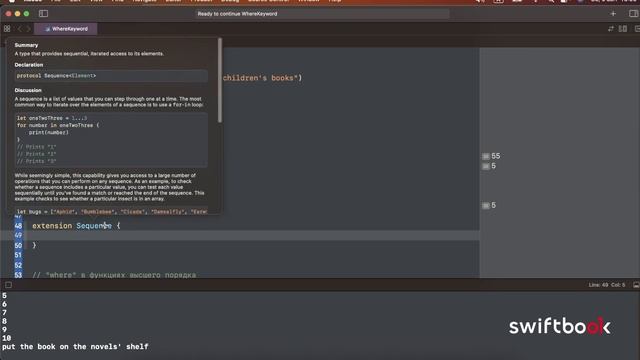Click the closing brace on line 50
640x360 pixels.
click(34, 245)
